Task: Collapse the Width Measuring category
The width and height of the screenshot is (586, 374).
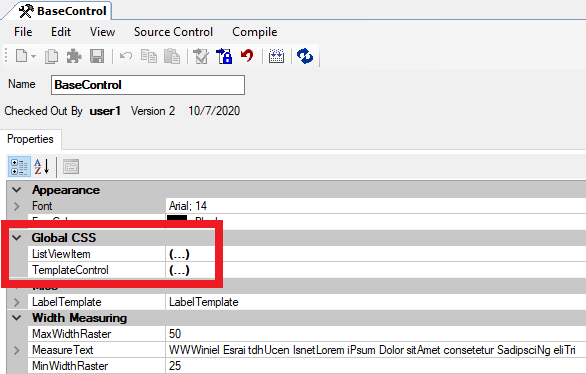Action: (x=16, y=318)
